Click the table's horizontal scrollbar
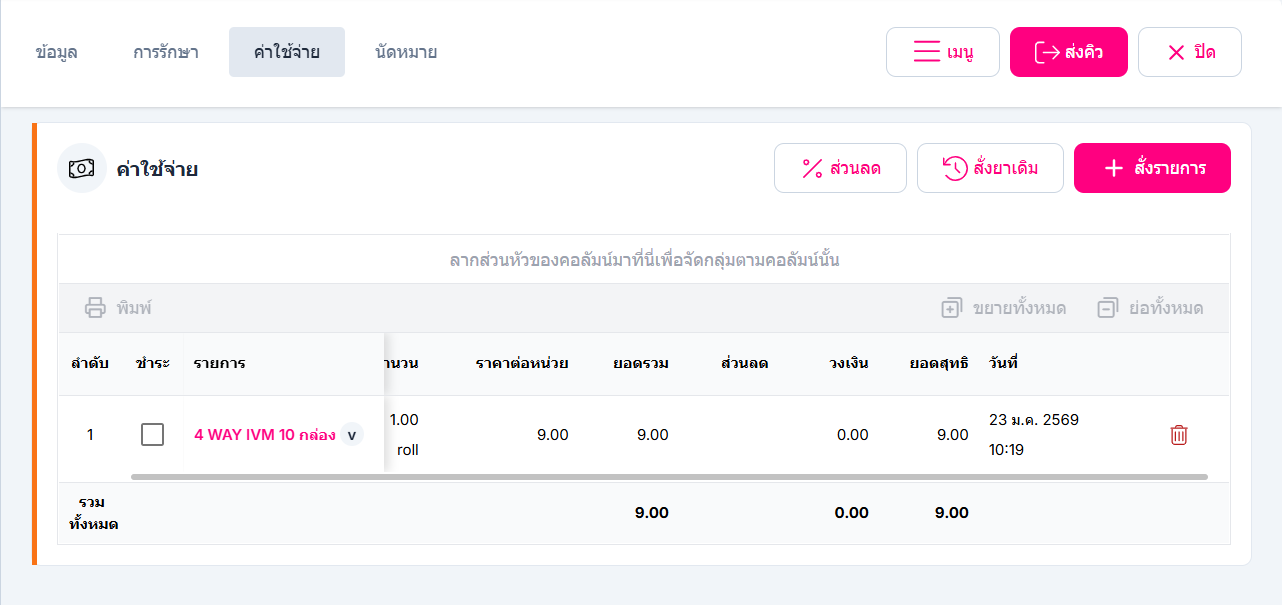 pyautogui.click(x=669, y=477)
